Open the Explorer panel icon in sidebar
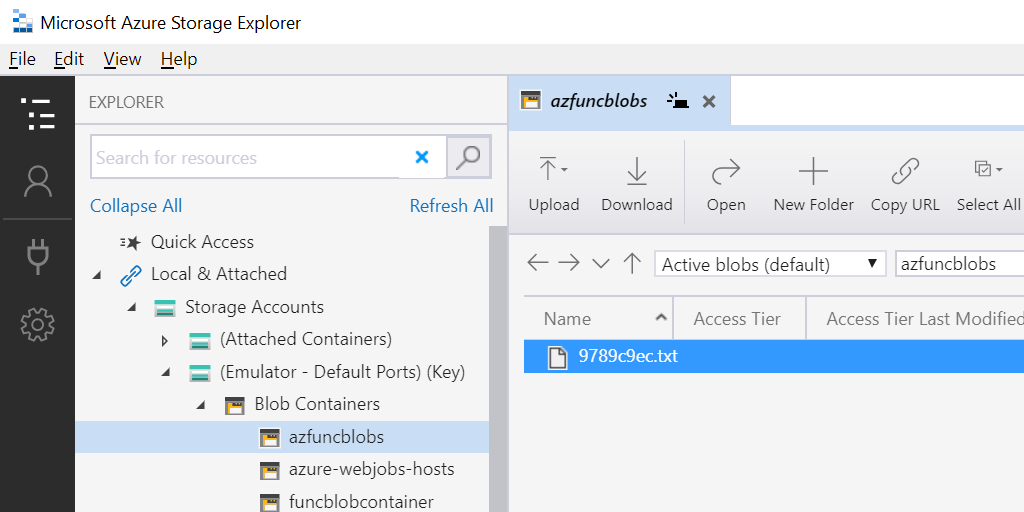Viewport: 1024px width, 512px height. (37, 115)
